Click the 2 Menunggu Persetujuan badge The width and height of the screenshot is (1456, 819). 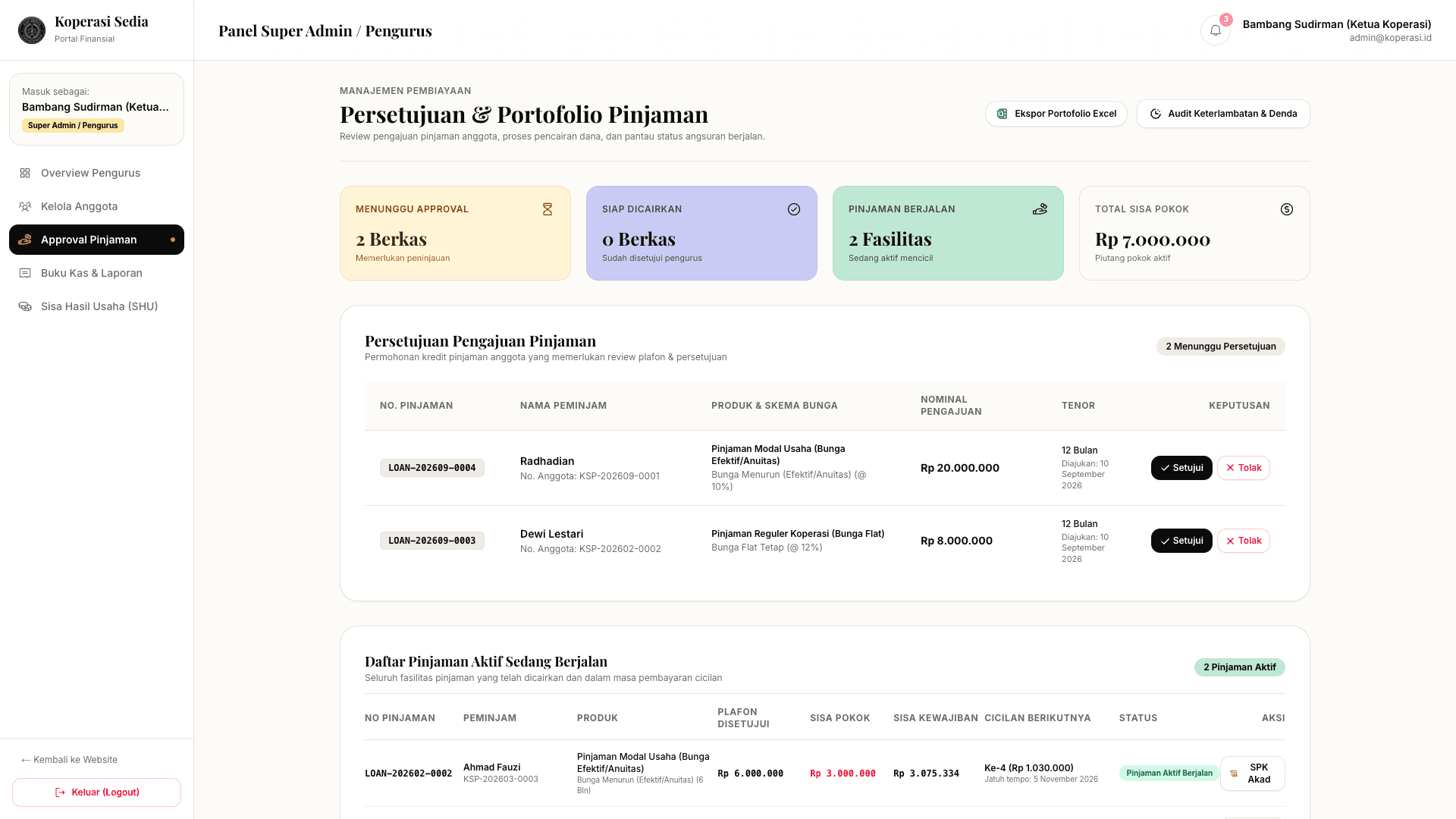point(1220,347)
